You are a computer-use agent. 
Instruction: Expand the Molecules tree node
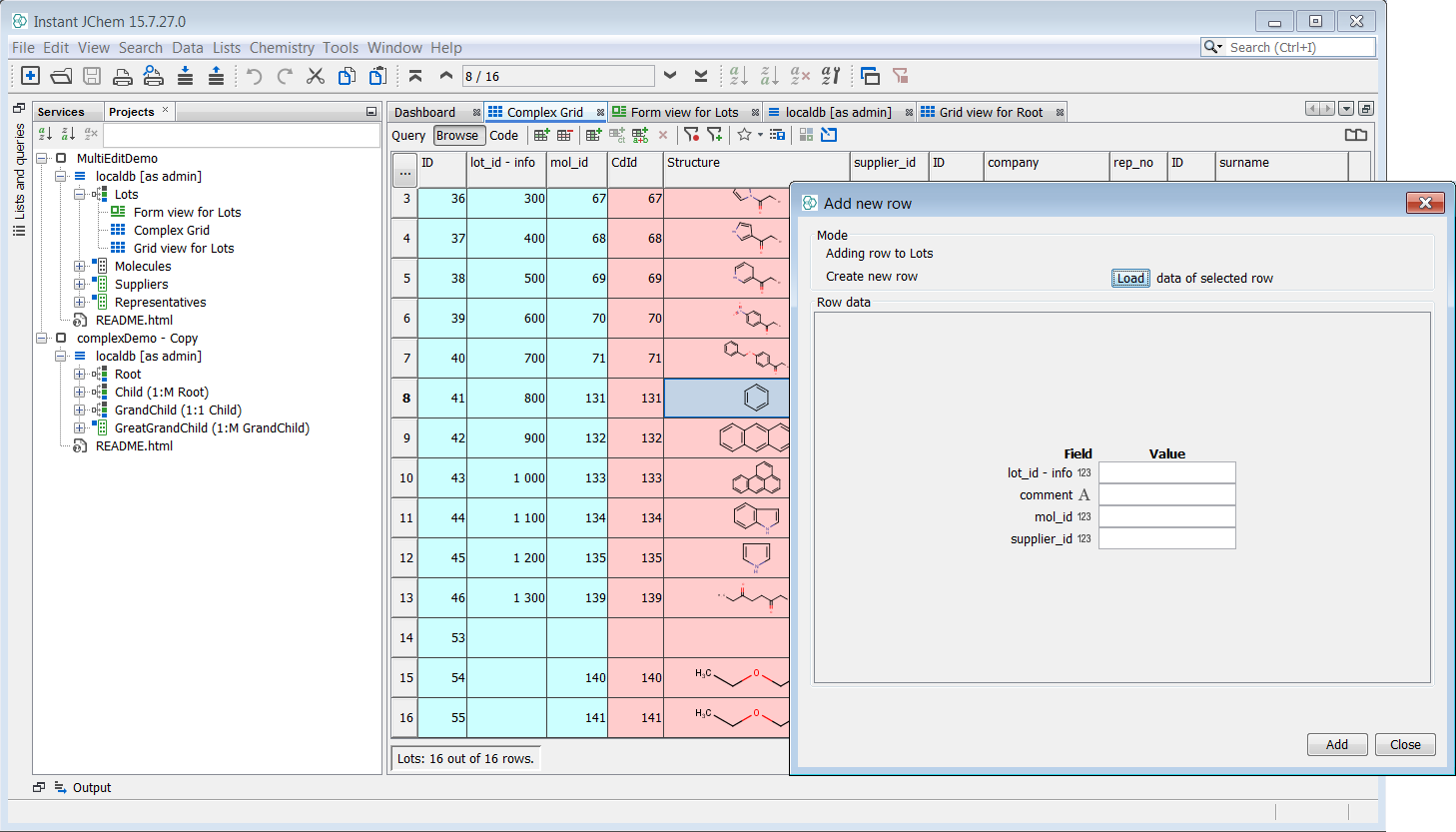pyautogui.click(x=80, y=267)
